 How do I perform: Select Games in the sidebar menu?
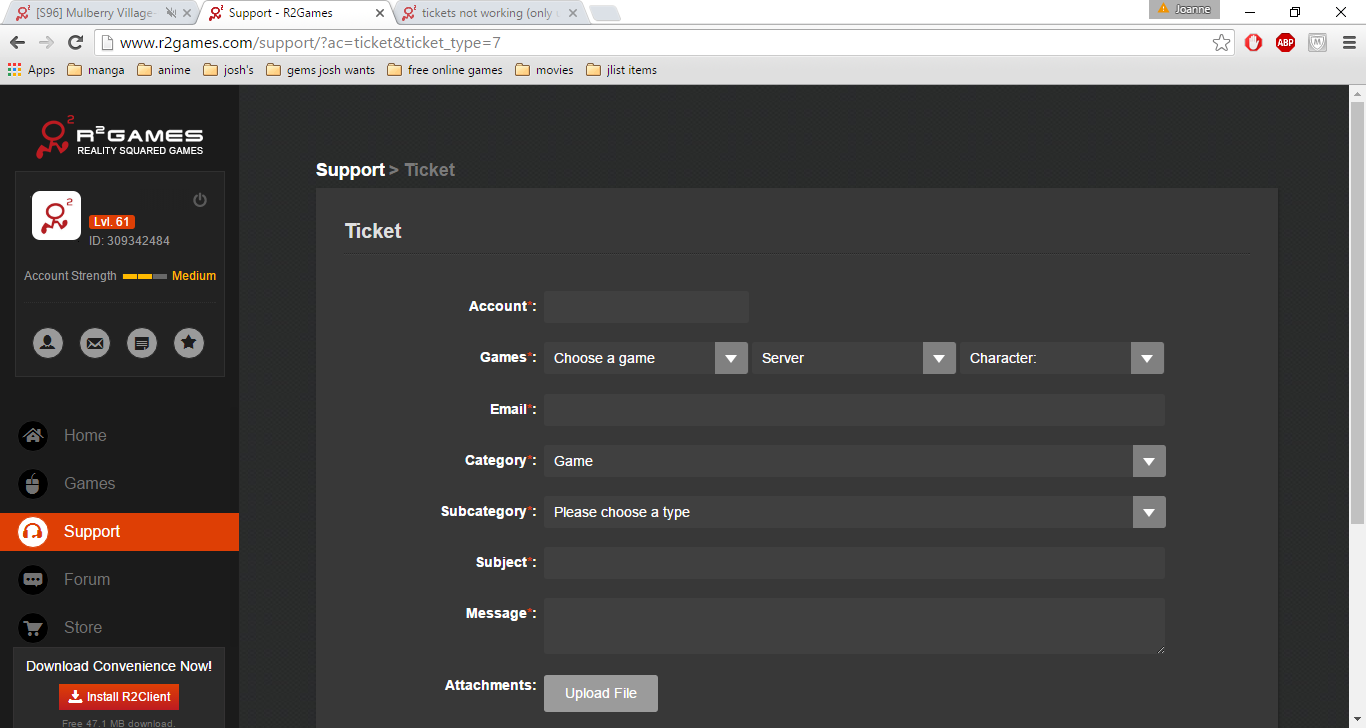pos(89,483)
